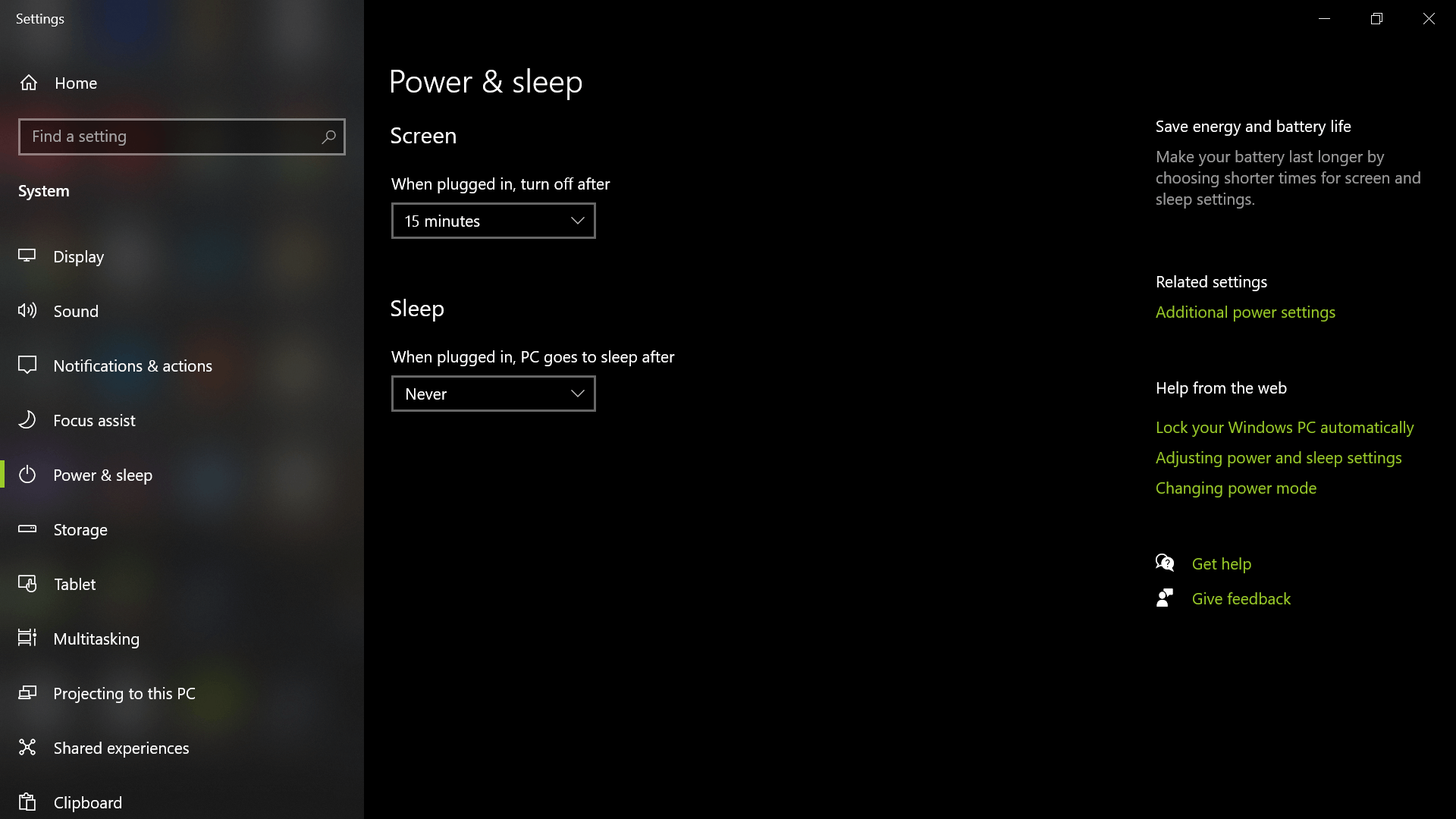1456x819 pixels.
Task: Select the Focus assist icon
Action: (27, 420)
